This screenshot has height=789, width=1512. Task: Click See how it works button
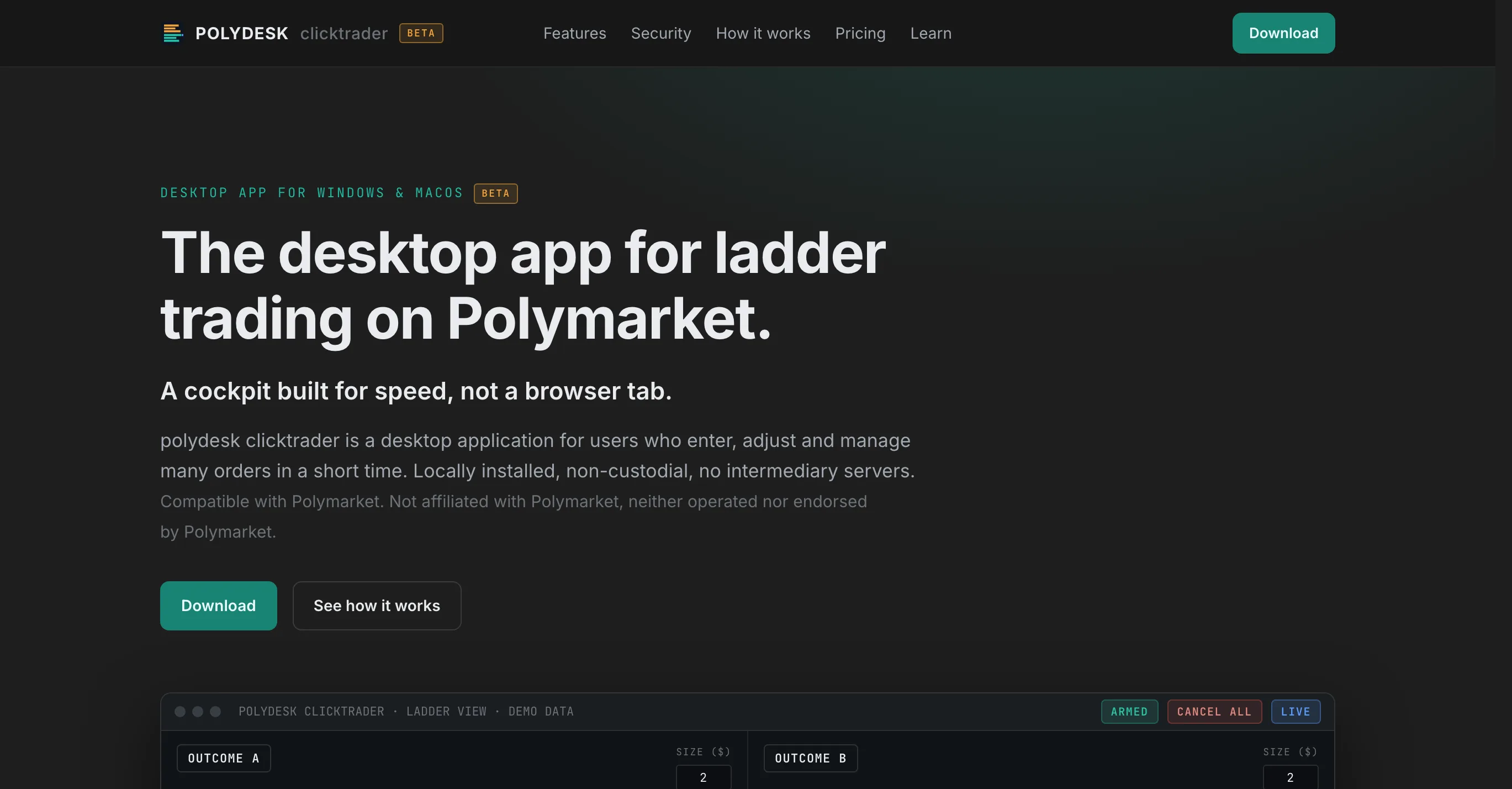click(x=377, y=605)
